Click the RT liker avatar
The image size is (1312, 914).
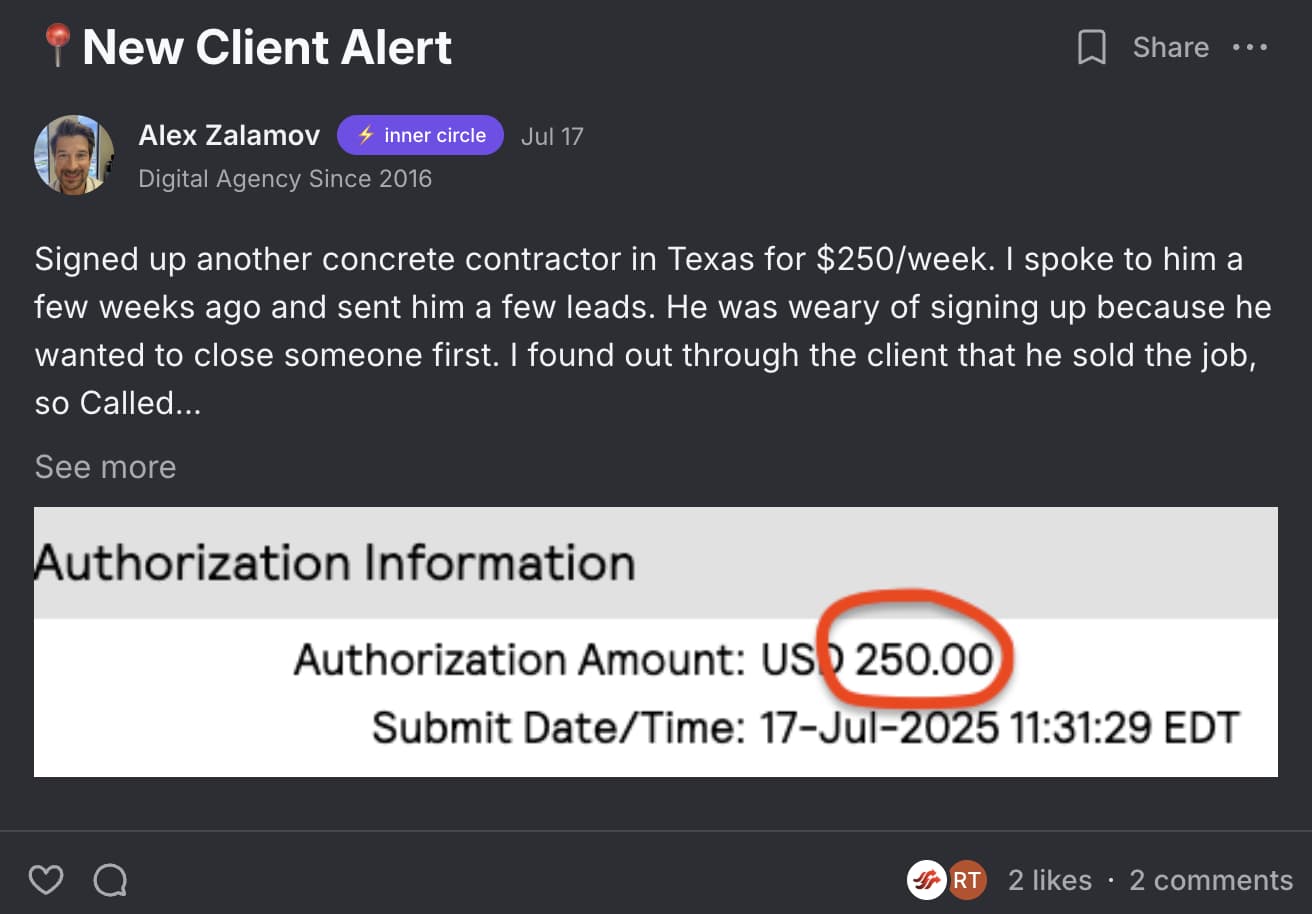[x=966, y=880]
